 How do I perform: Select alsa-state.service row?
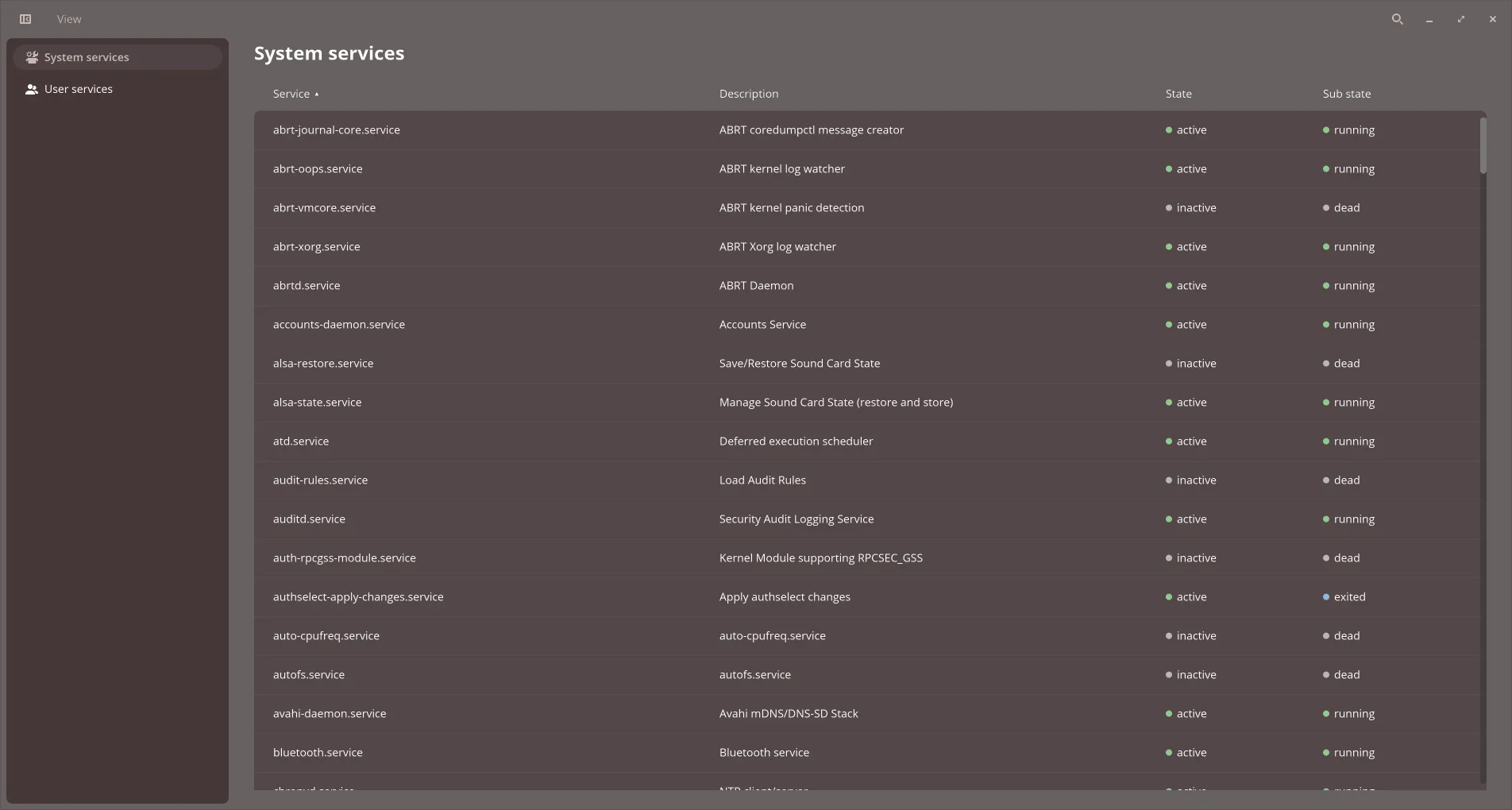click(867, 403)
